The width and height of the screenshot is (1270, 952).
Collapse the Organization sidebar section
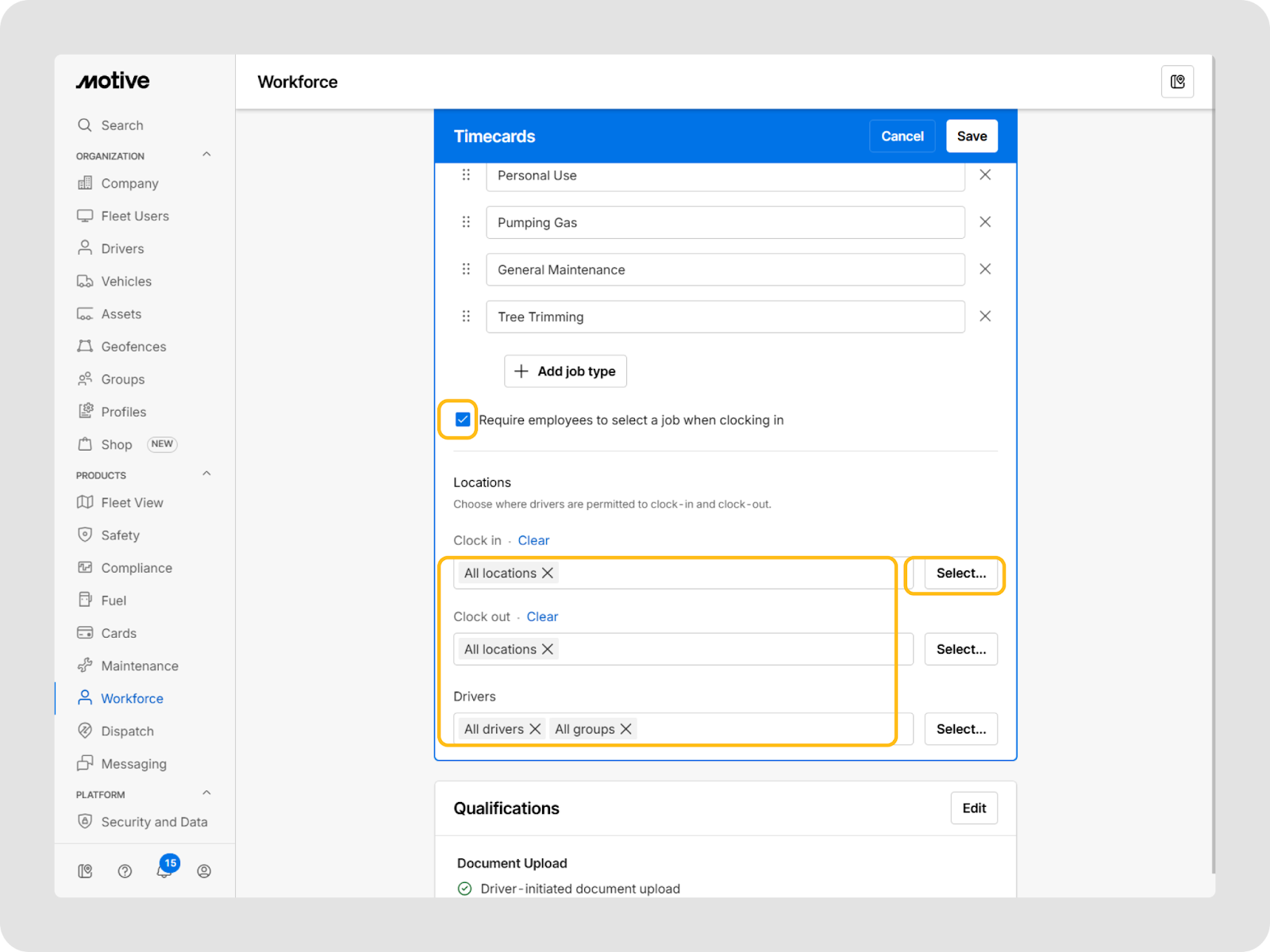click(206, 155)
